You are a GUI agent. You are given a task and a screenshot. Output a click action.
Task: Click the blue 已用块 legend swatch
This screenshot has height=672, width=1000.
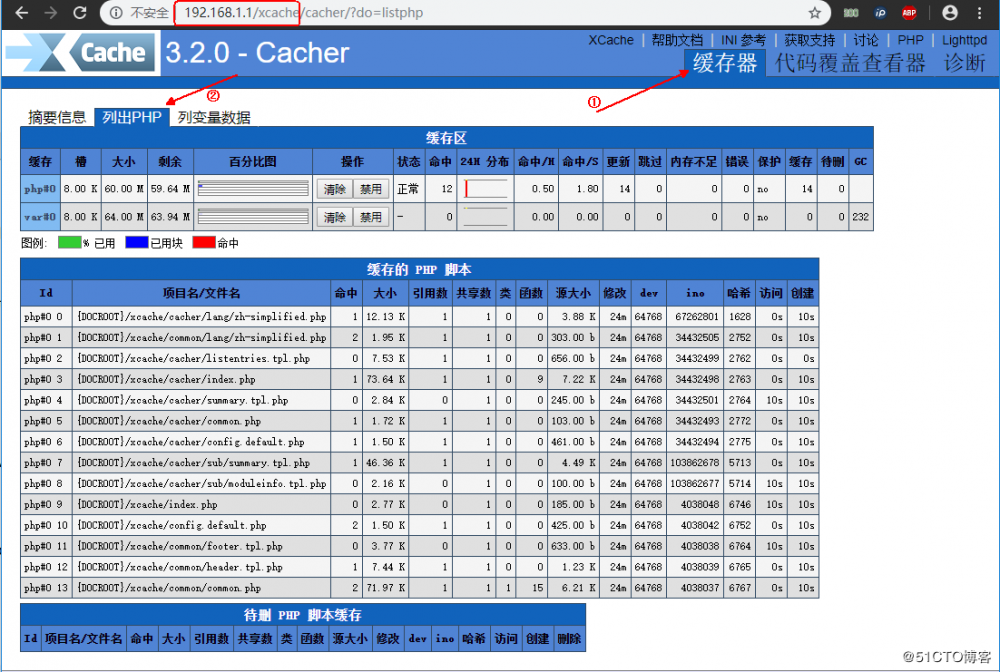coord(137,242)
